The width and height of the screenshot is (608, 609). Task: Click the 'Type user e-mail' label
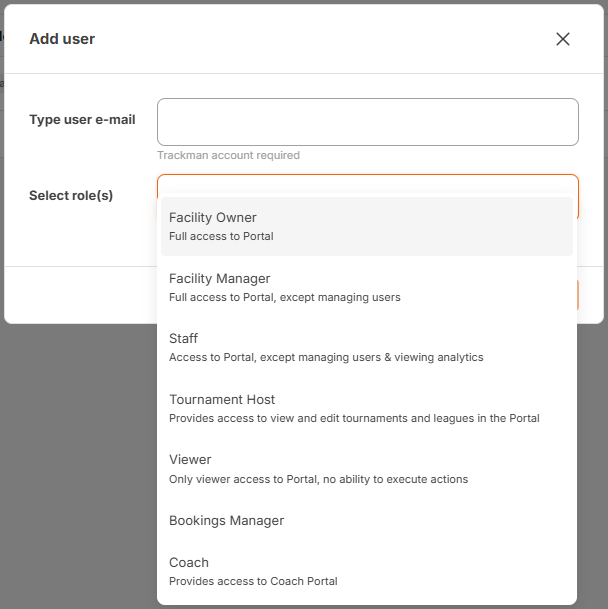click(82, 120)
